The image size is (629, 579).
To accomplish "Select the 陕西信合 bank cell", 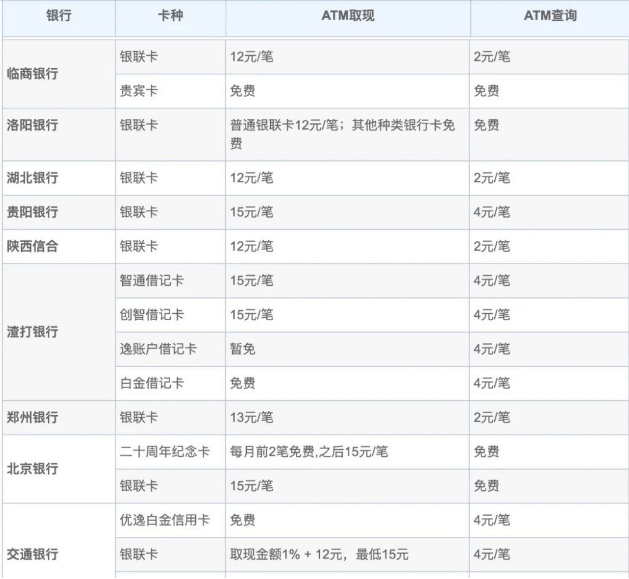I will [59, 246].
